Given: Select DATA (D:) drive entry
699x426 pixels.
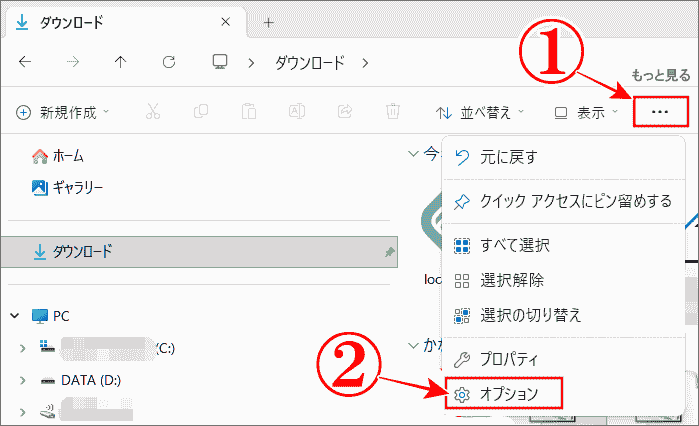Looking at the screenshot, I should tap(80, 380).
